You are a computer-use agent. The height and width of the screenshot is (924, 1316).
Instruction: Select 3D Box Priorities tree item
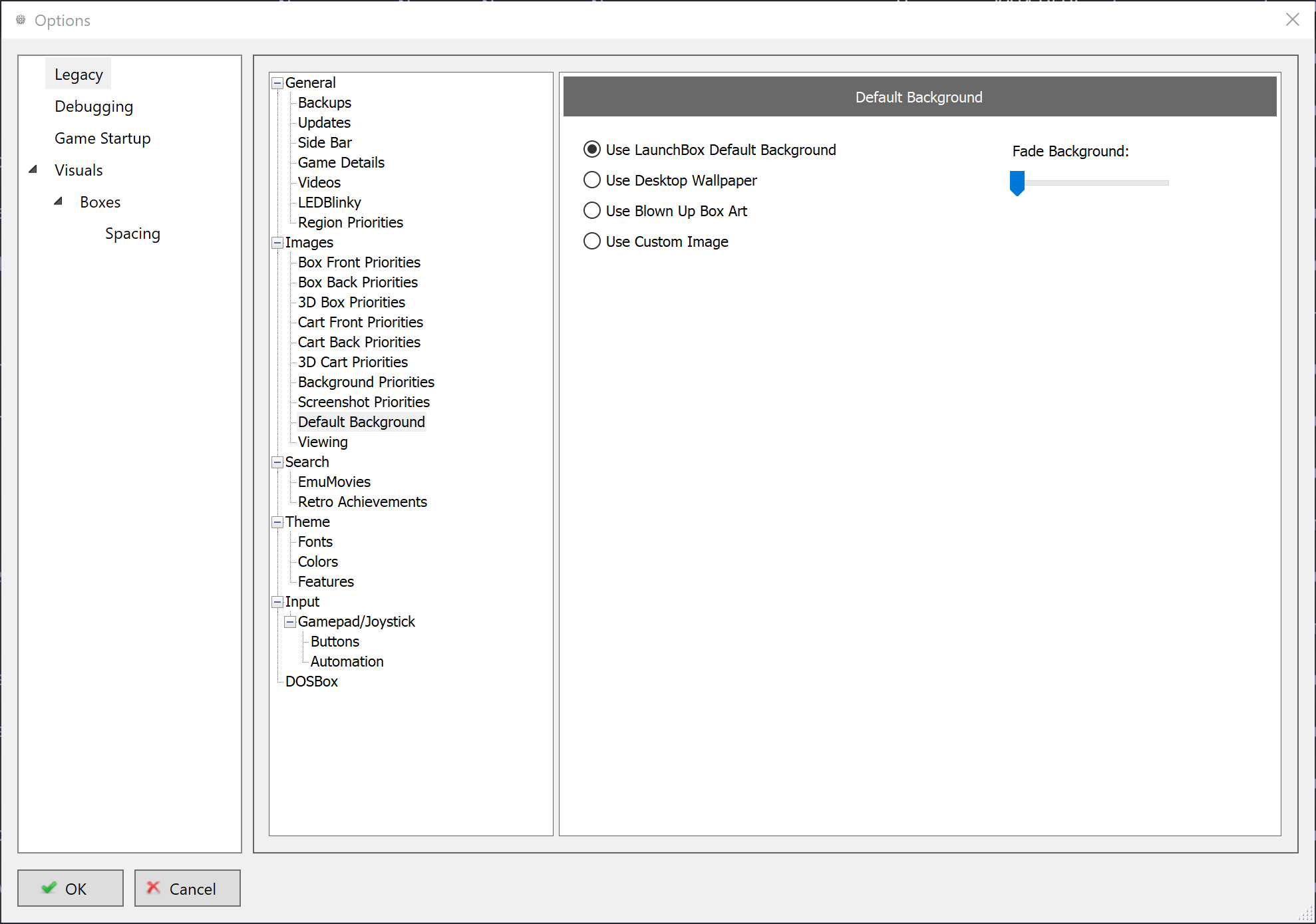(x=351, y=303)
